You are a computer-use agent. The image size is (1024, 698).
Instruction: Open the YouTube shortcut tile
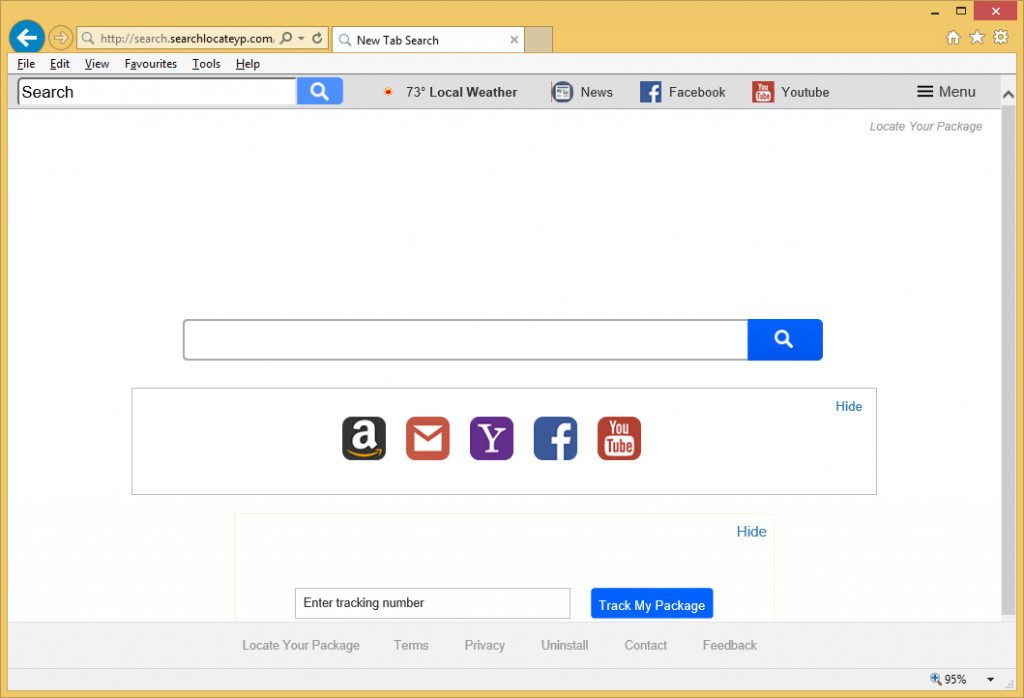pyautogui.click(x=619, y=438)
